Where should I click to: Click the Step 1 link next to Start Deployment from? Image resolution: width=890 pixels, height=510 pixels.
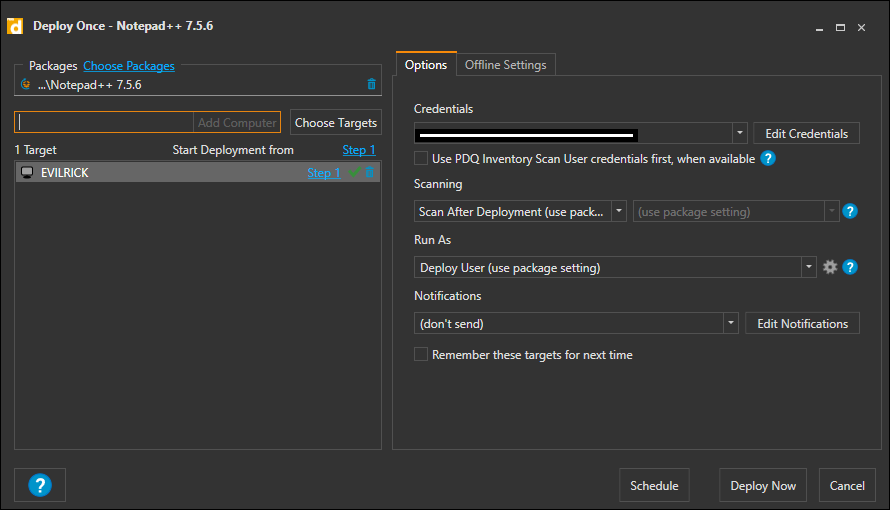[359, 150]
